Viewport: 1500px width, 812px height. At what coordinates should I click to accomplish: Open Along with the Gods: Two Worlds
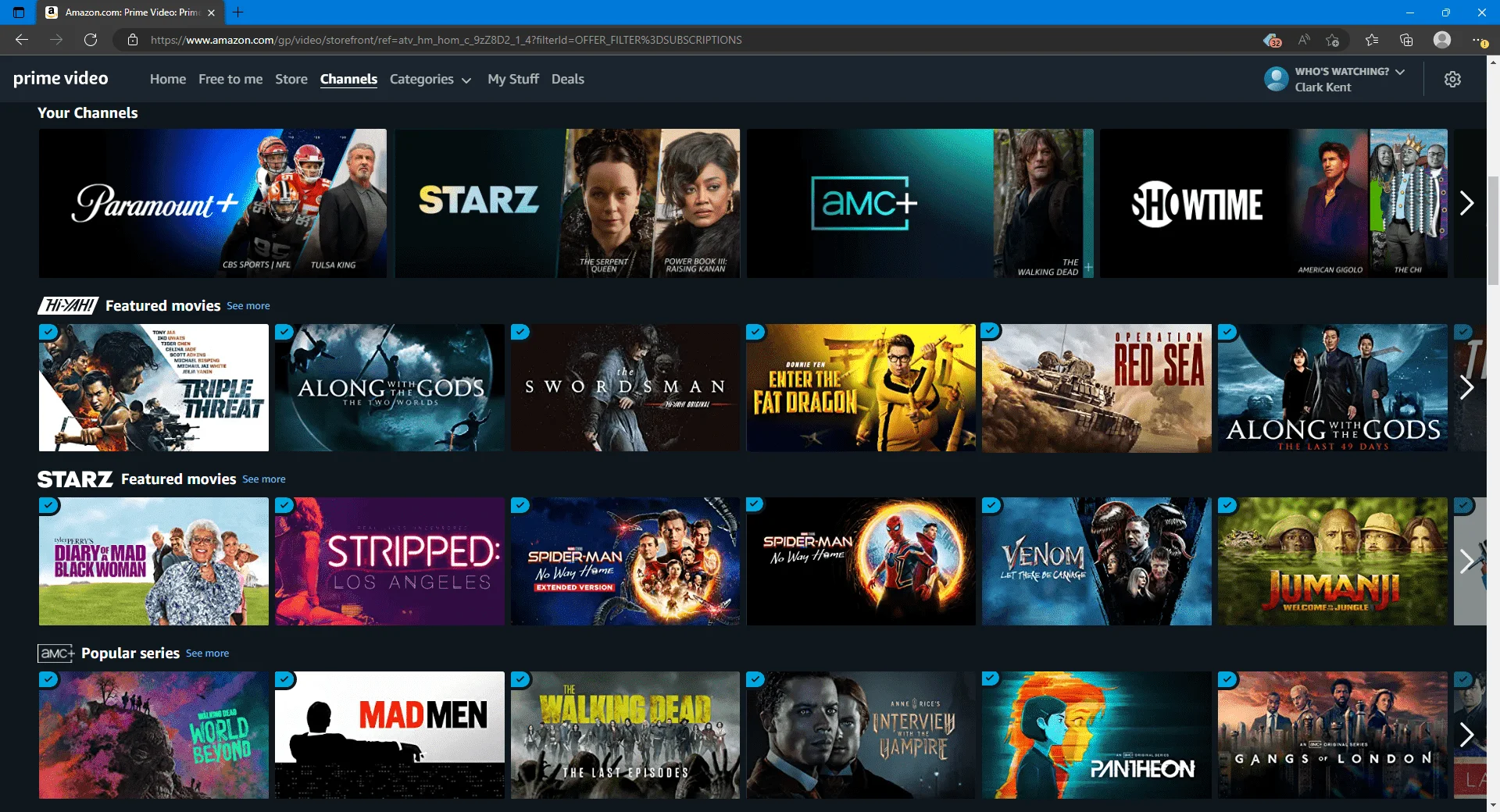390,387
